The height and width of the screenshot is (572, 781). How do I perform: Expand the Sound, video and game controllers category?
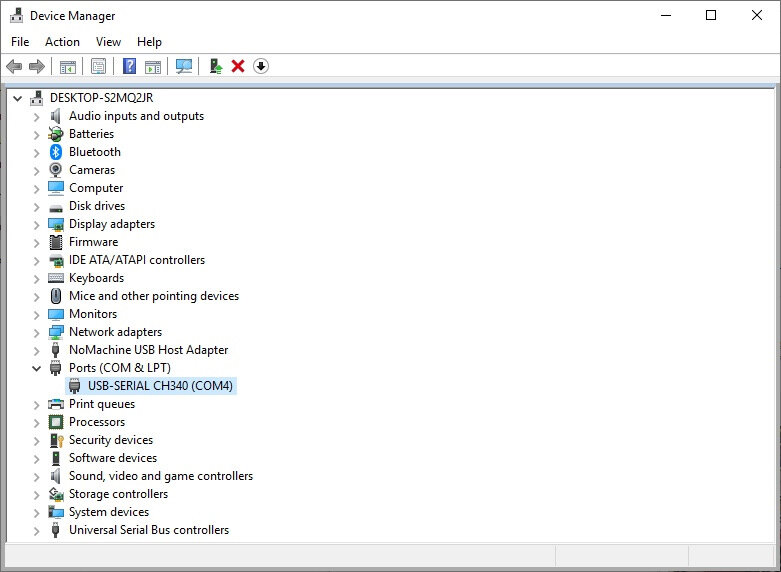36,477
